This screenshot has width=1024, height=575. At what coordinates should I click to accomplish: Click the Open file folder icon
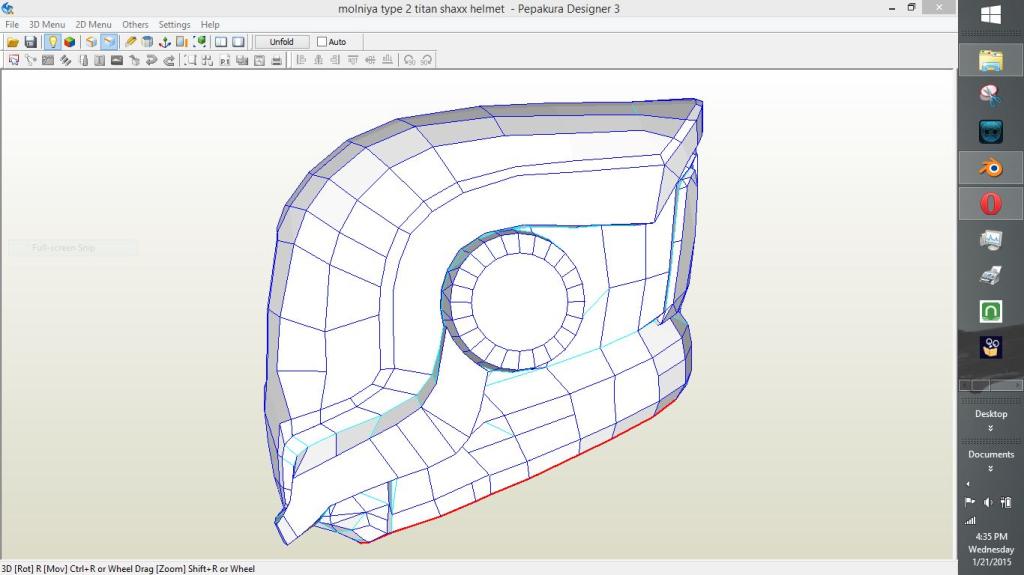(x=13, y=42)
